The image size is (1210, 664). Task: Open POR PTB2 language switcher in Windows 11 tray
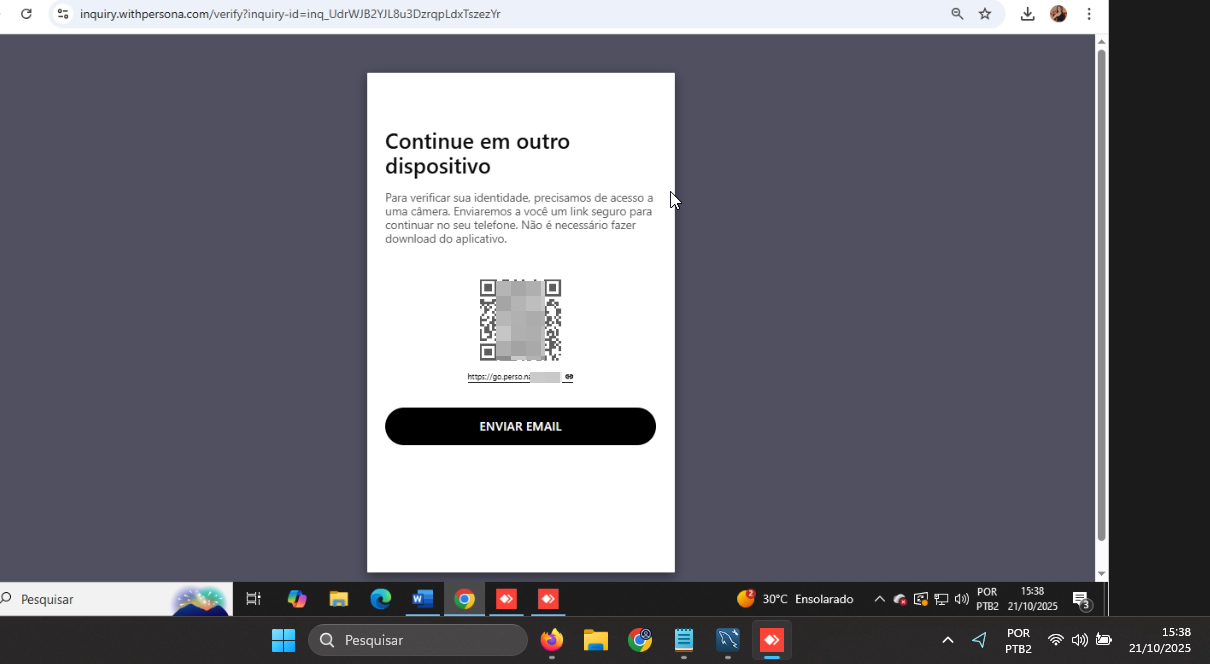(1018, 640)
